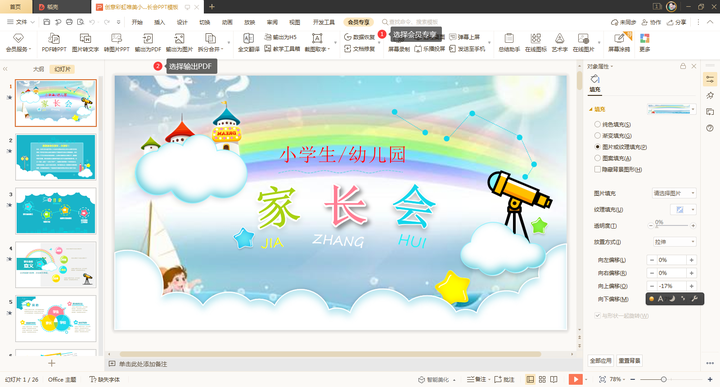Open the 请选择图片 dropdown
This screenshot has height=387, width=720.
point(674,193)
